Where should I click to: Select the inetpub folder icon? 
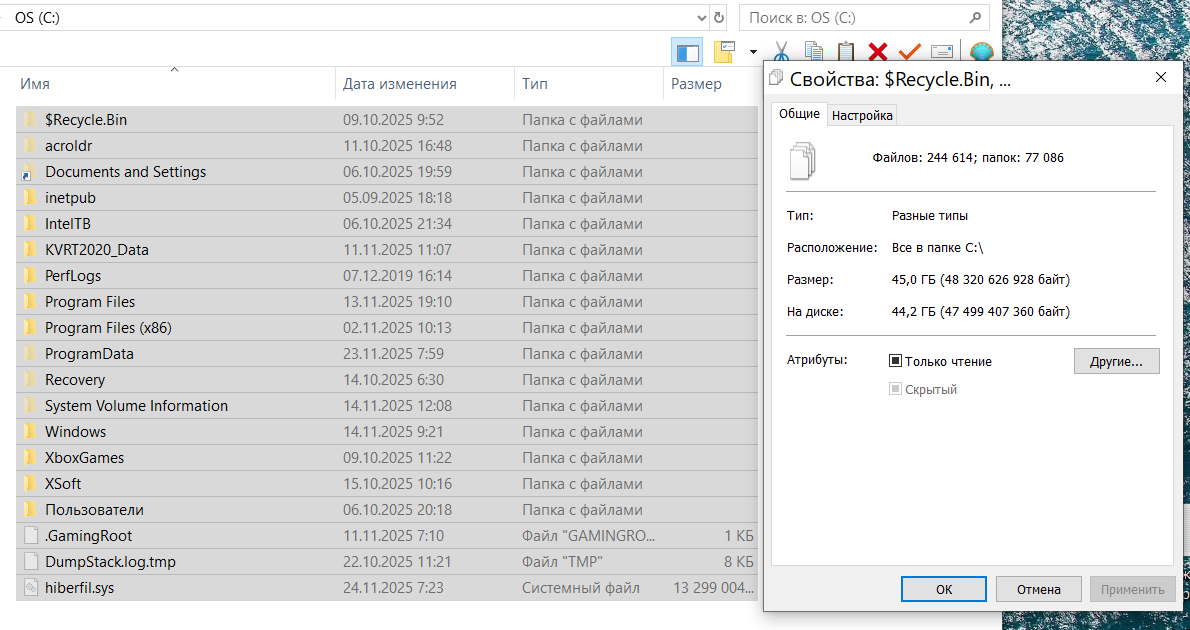coord(30,197)
